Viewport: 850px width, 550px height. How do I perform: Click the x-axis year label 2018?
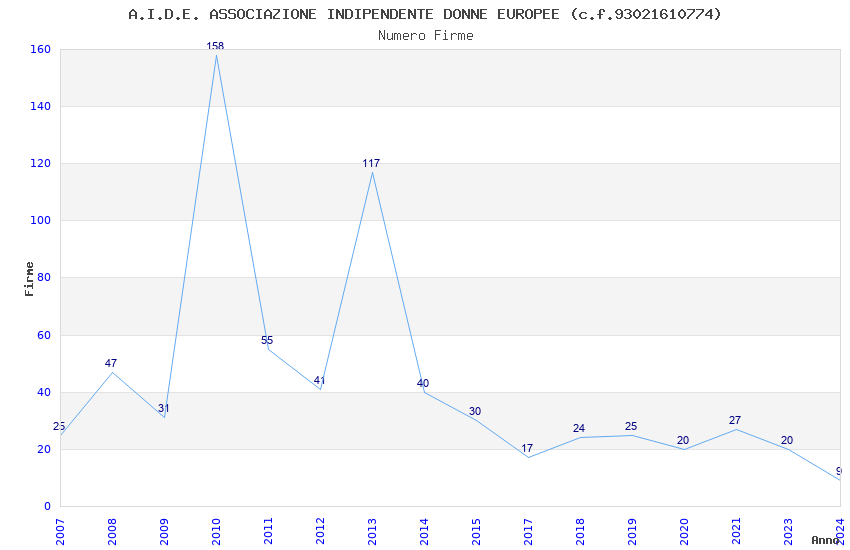(581, 532)
